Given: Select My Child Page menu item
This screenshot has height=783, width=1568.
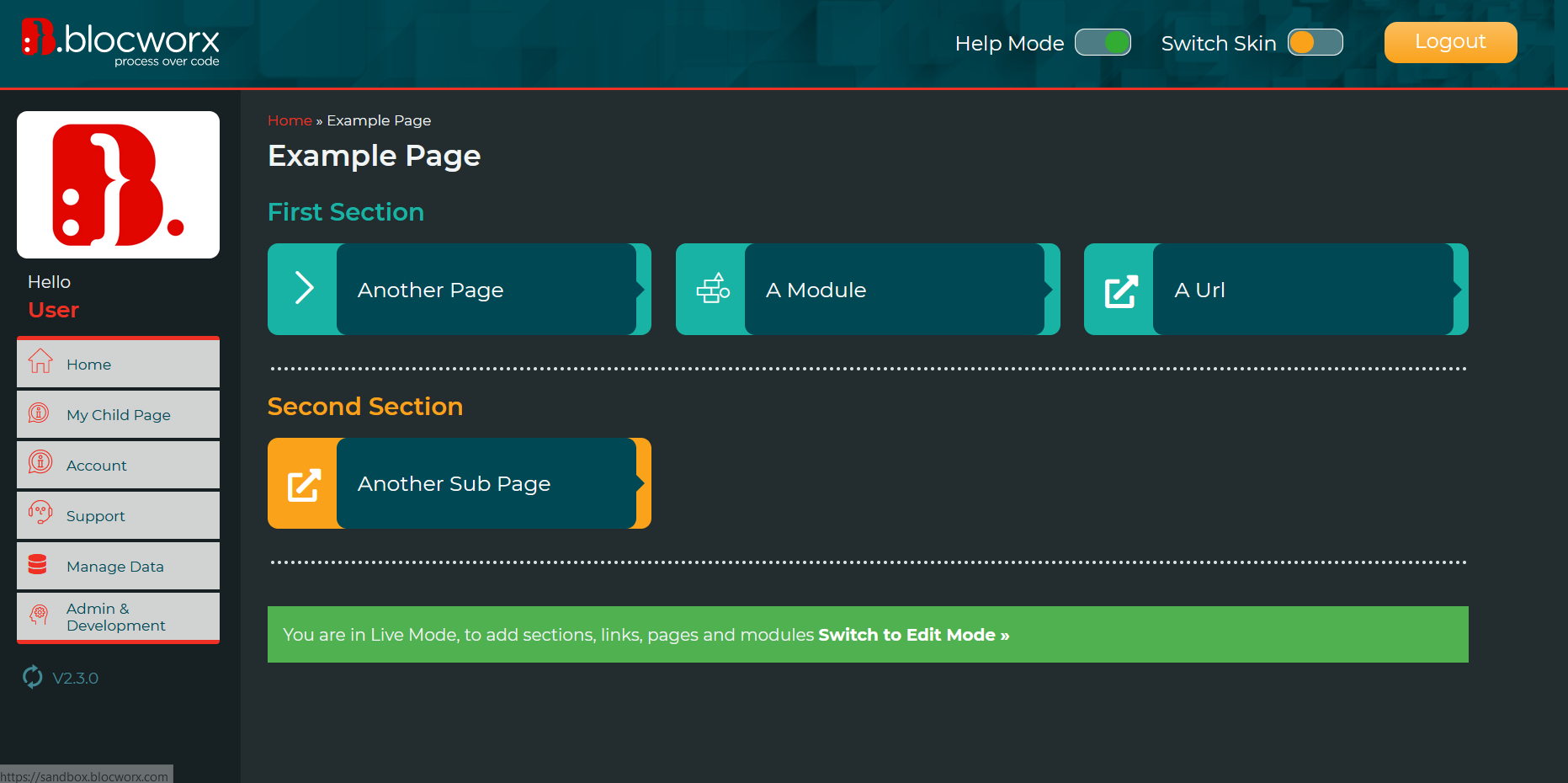Looking at the screenshot, I should point(118,414).
